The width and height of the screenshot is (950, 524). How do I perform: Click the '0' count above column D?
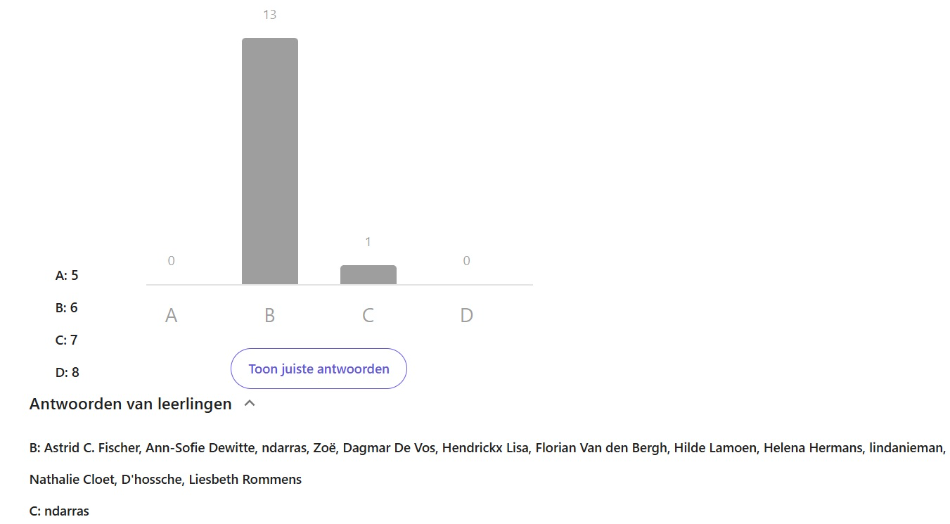[x=466, y=261]
